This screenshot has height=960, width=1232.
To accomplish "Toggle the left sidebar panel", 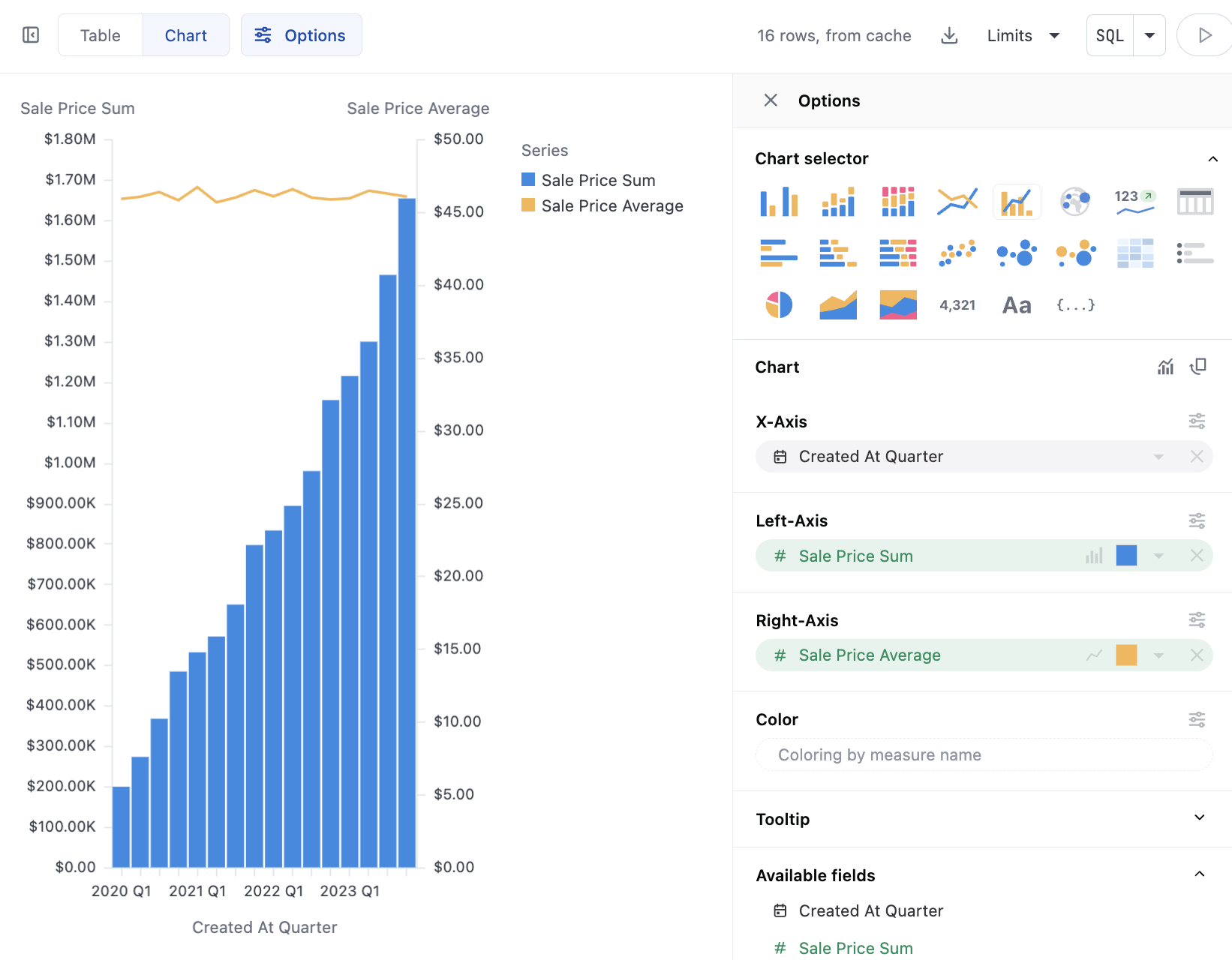I will [x=31, y=35].
